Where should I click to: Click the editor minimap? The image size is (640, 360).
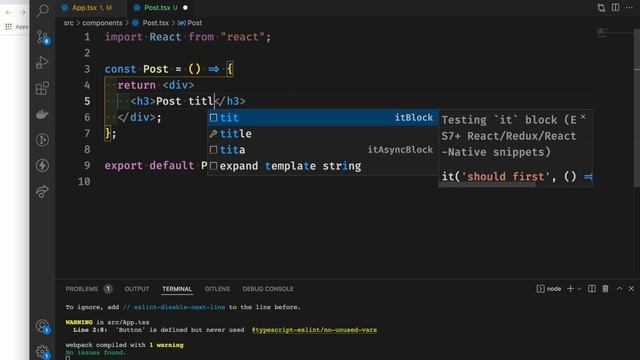(615, 33)
